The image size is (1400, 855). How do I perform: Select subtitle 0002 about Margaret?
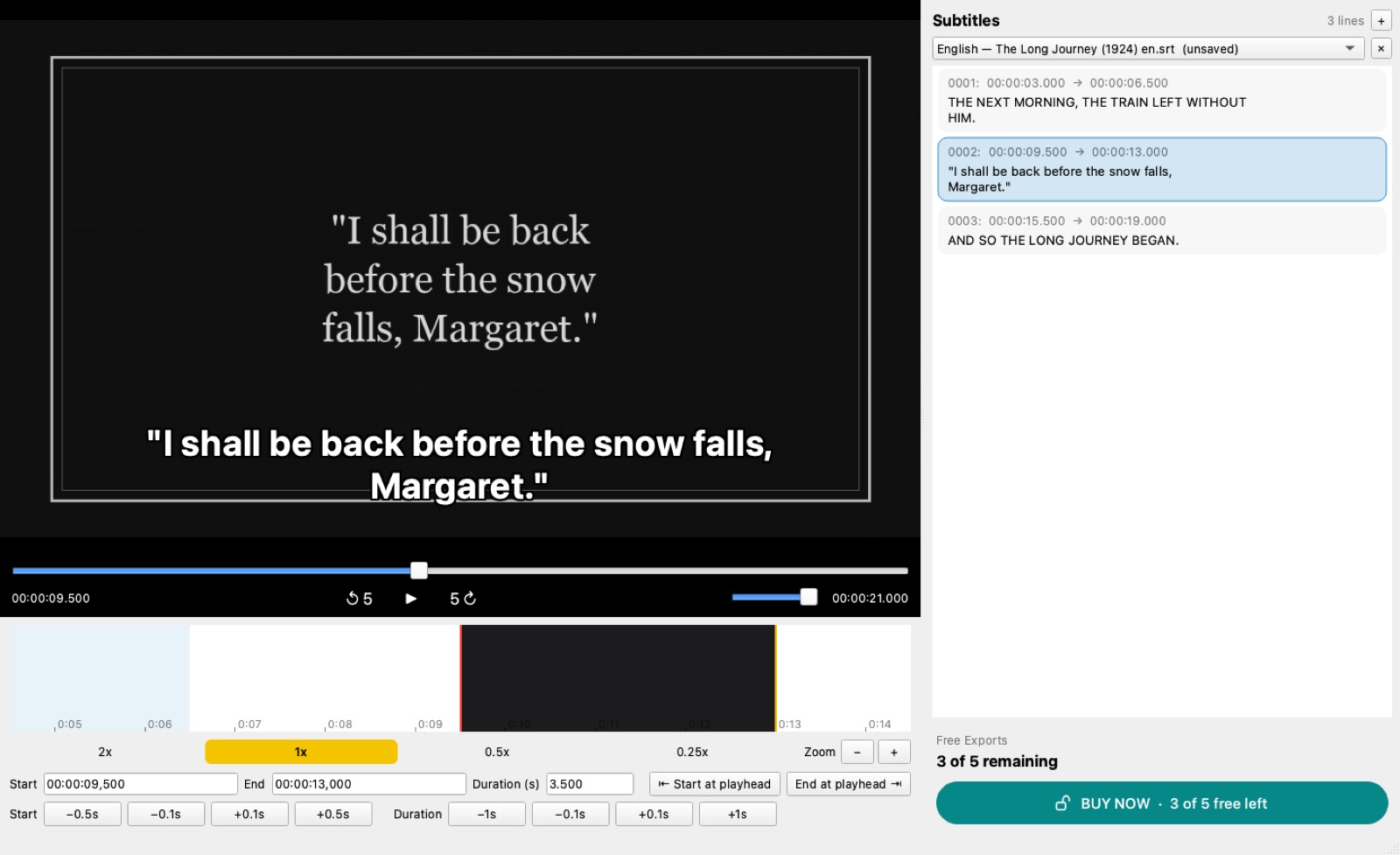1161,169
